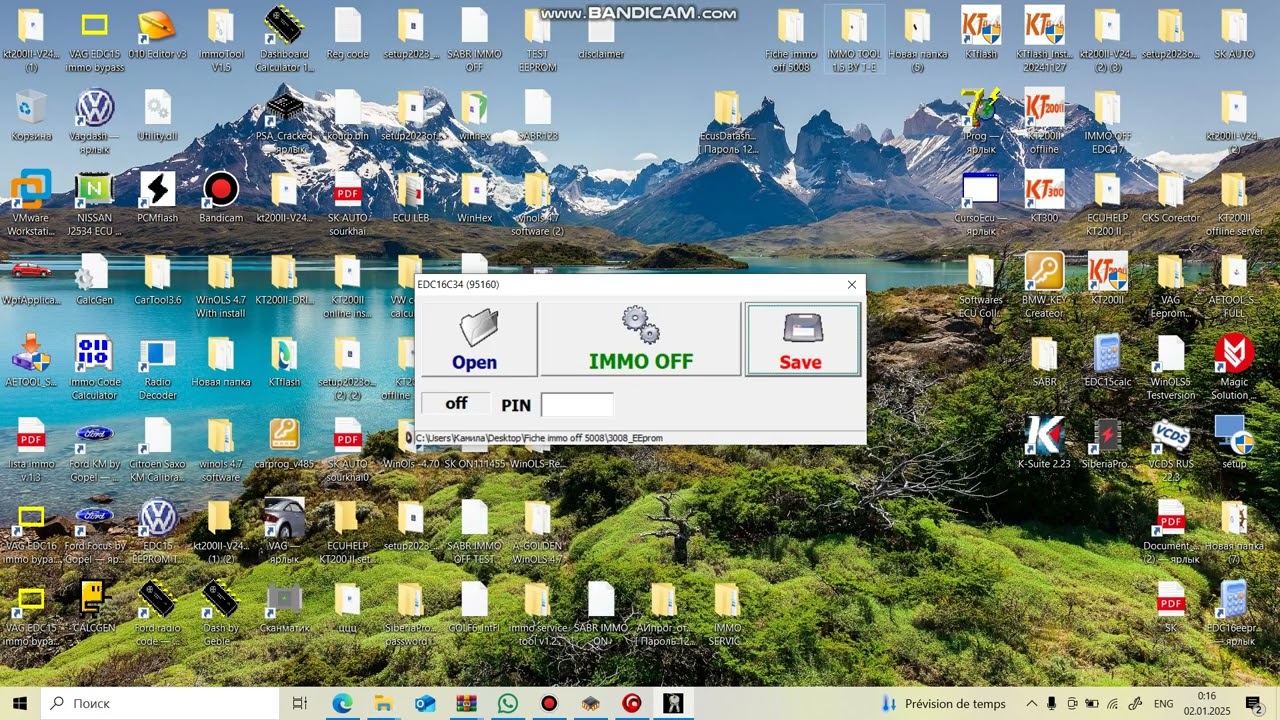
Task: Select the Immo Code Calculator icon
Action: (x=94, y=368)
